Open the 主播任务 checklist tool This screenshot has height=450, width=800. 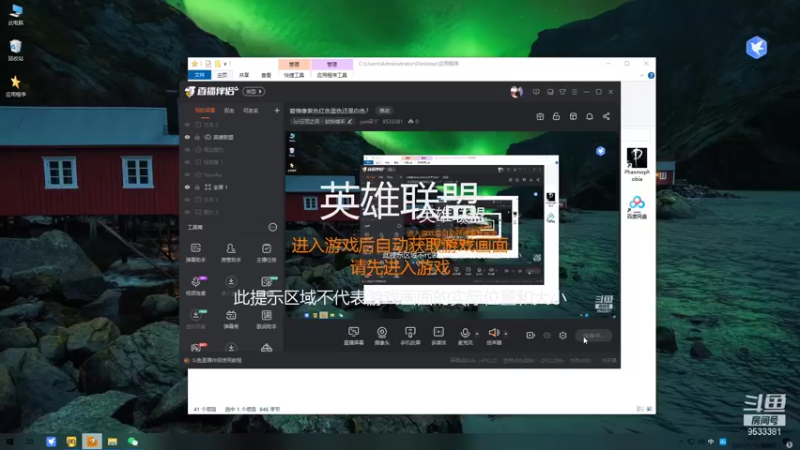(266, 253)
